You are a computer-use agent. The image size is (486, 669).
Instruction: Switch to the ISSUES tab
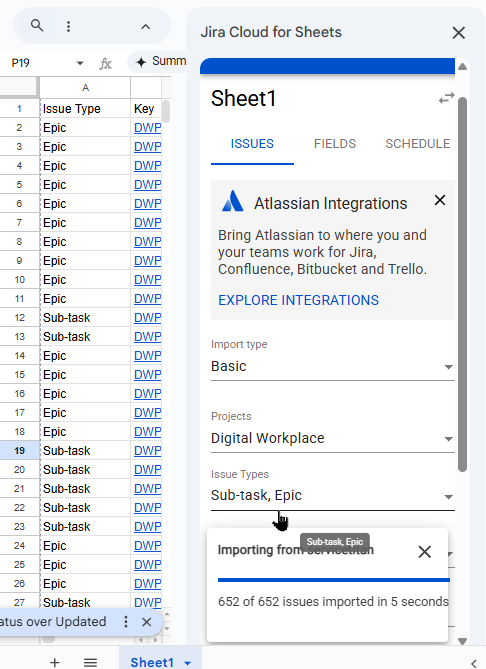pyautogui.click(x=252, y=144)
